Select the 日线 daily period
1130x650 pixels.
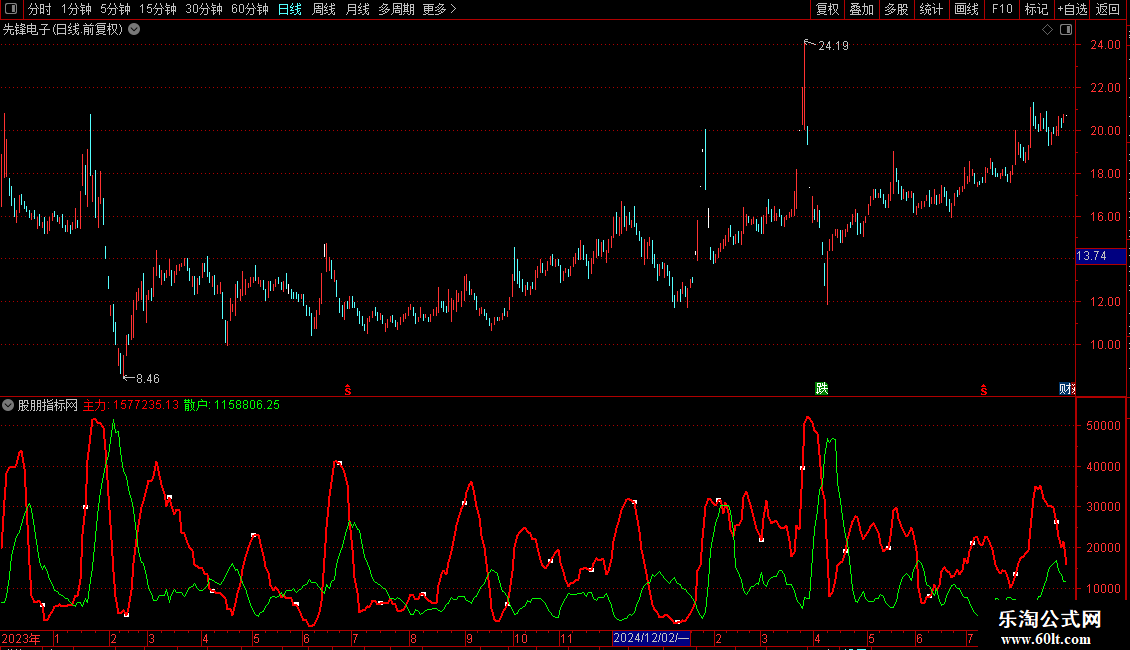point(290,9)
